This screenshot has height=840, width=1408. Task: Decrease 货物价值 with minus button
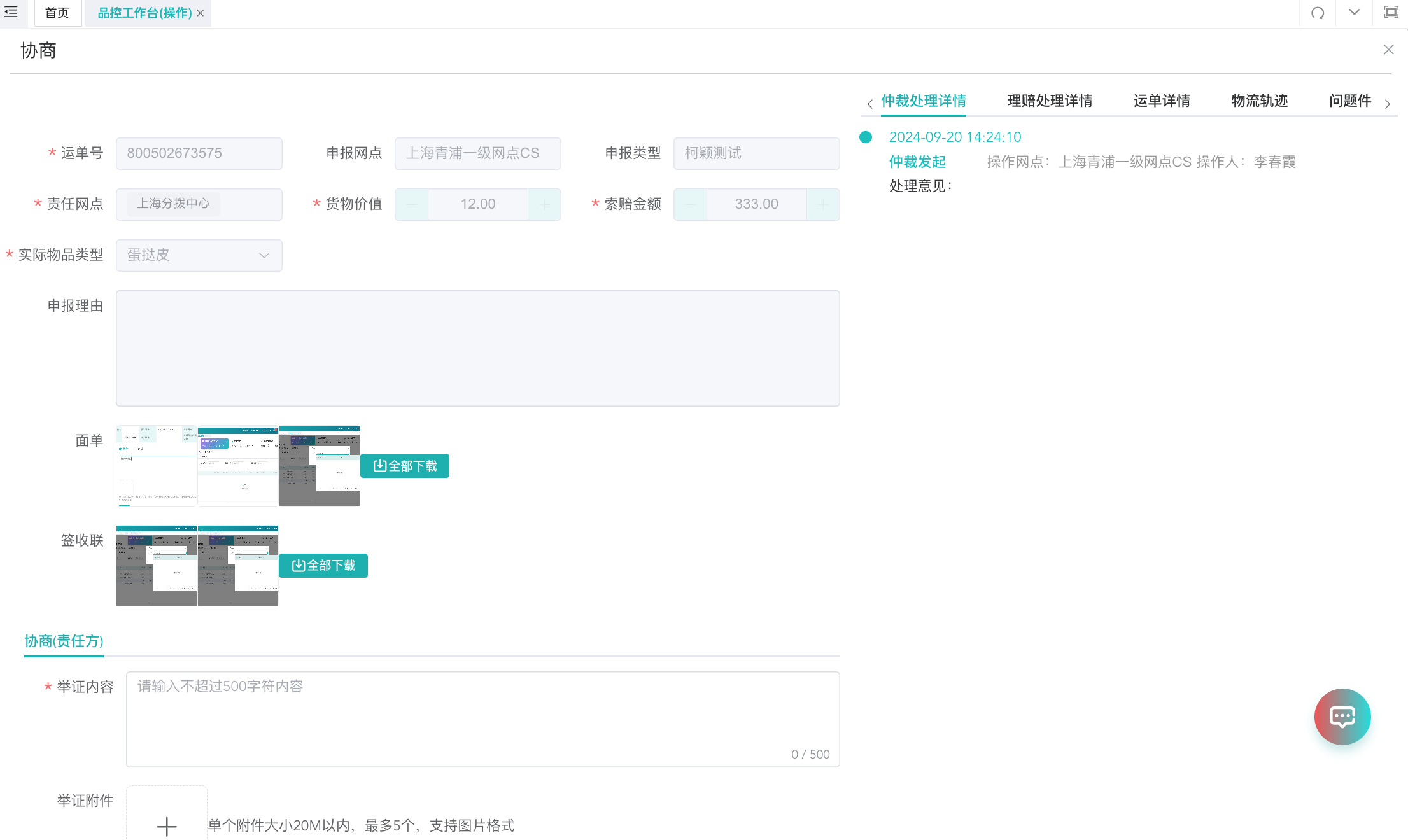(x=412, y=204)
